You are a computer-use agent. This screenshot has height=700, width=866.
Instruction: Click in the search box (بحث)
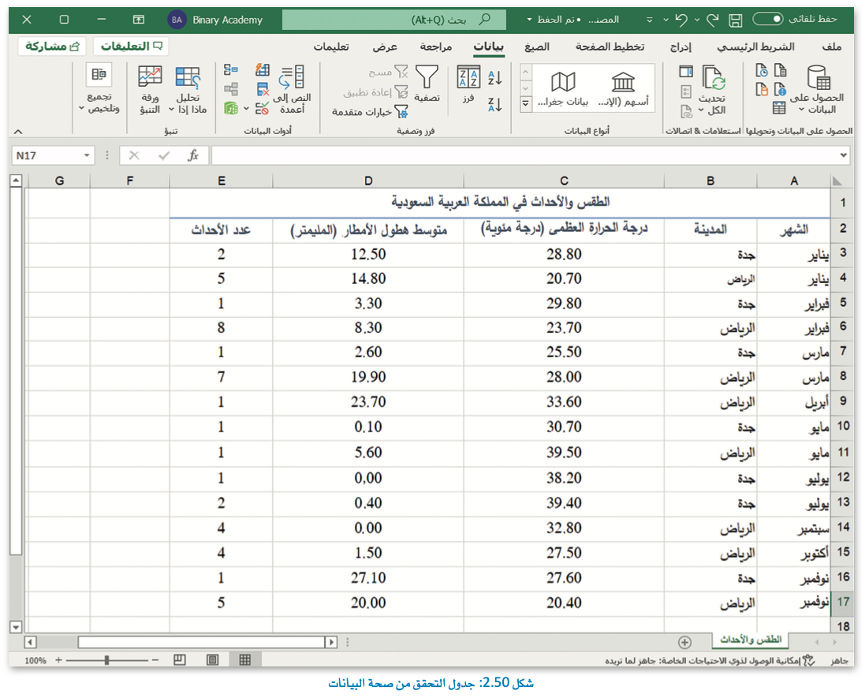point(394,20)
